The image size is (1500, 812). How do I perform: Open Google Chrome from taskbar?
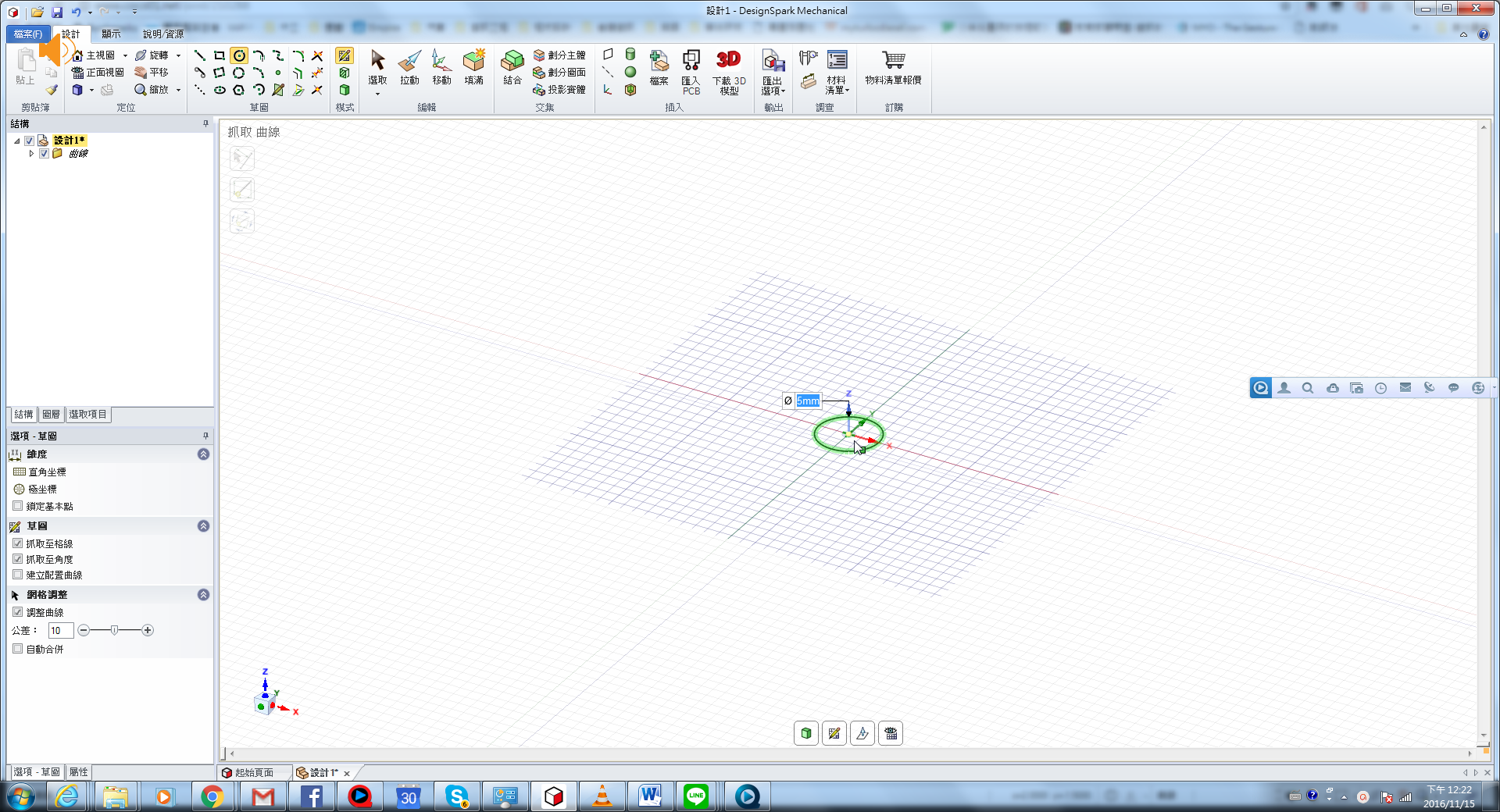[212, 796]
